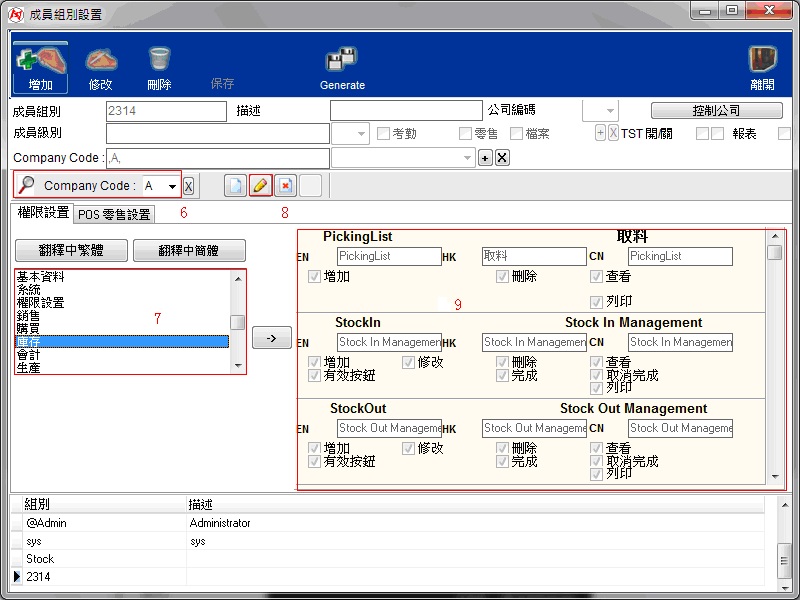Click the 取料 HK text field
This screenshot has width=800, height=600.
click(x=534, y=256)
